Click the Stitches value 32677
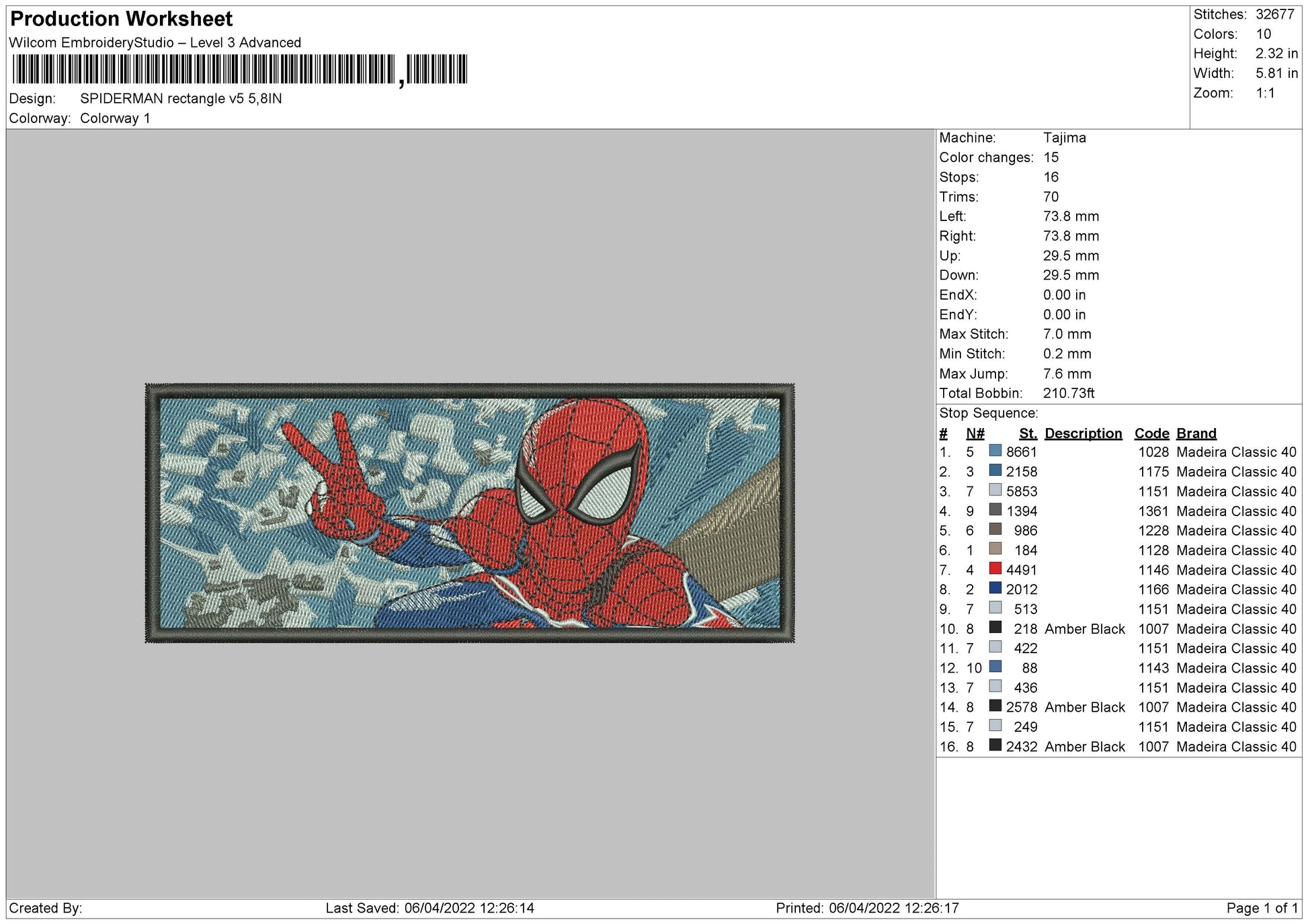This screenshot has height=924, width=1308. coord(1274,14)
